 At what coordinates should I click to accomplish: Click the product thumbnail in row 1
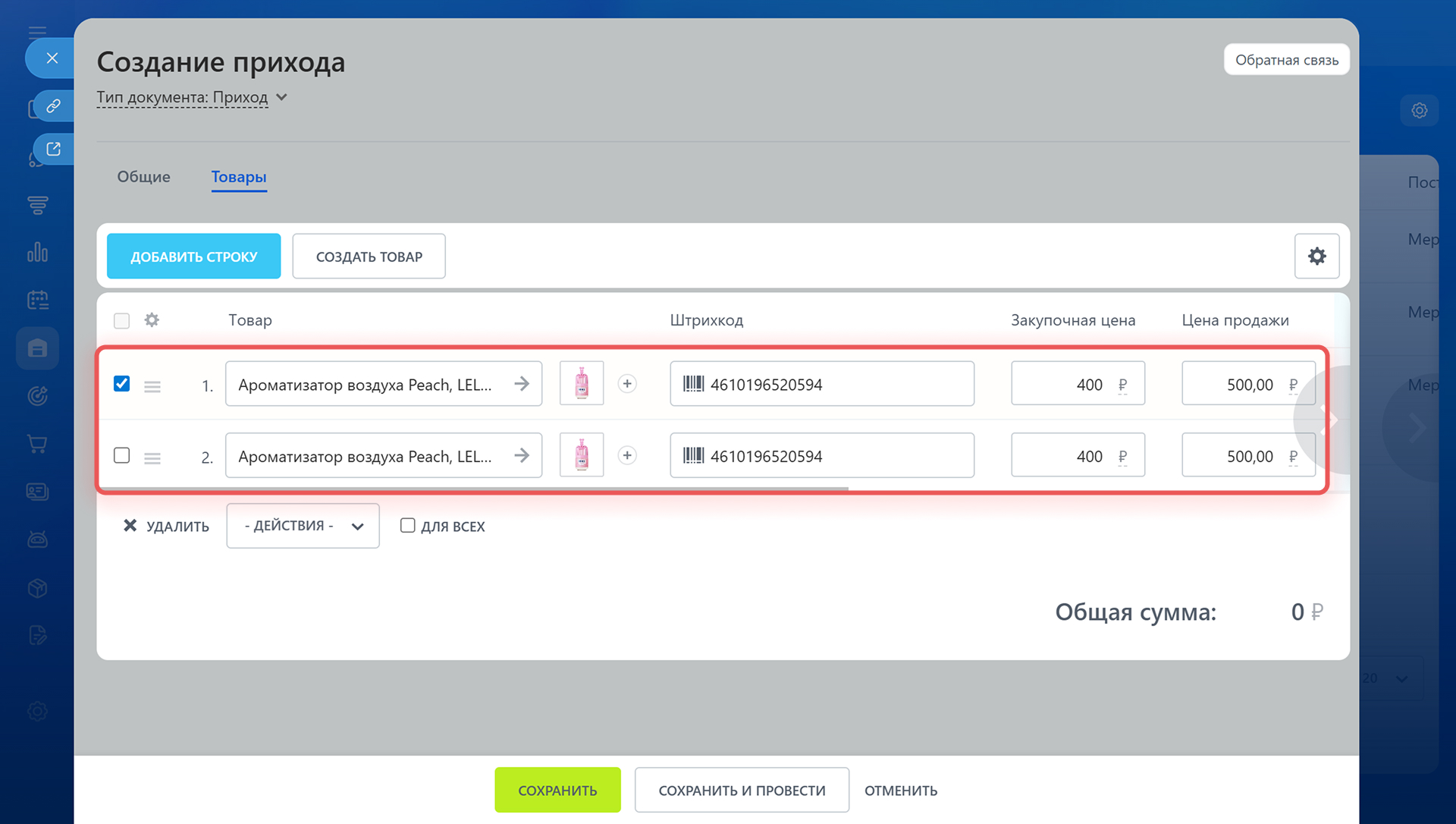[x=582, y=384]
